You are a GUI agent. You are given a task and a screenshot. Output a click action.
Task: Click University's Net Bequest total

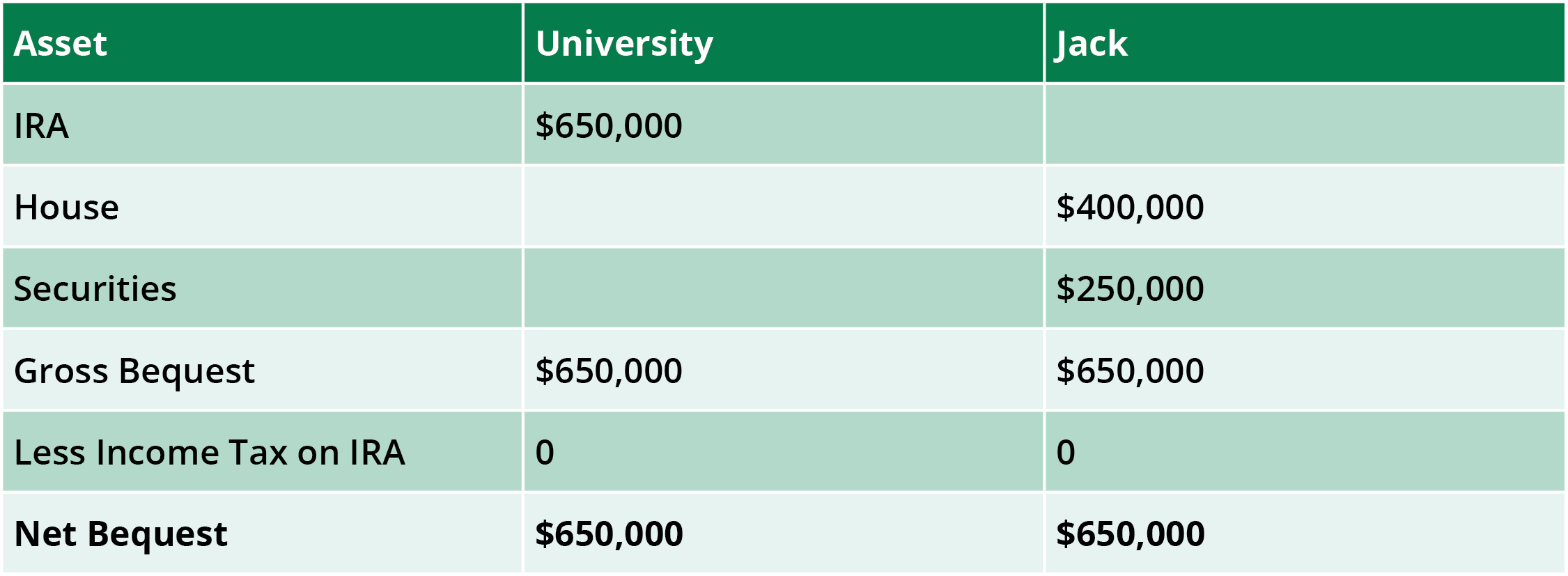tap(609, 534)
